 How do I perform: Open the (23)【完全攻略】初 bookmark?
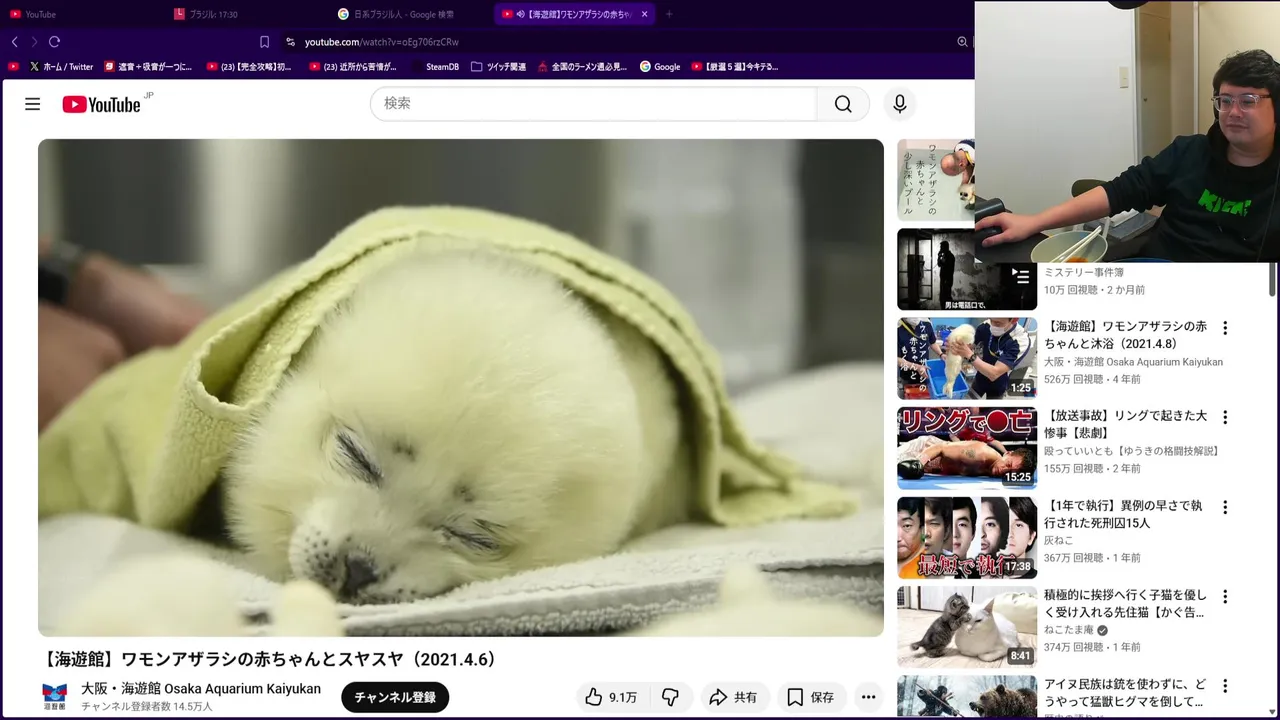[x=249, y=67]
